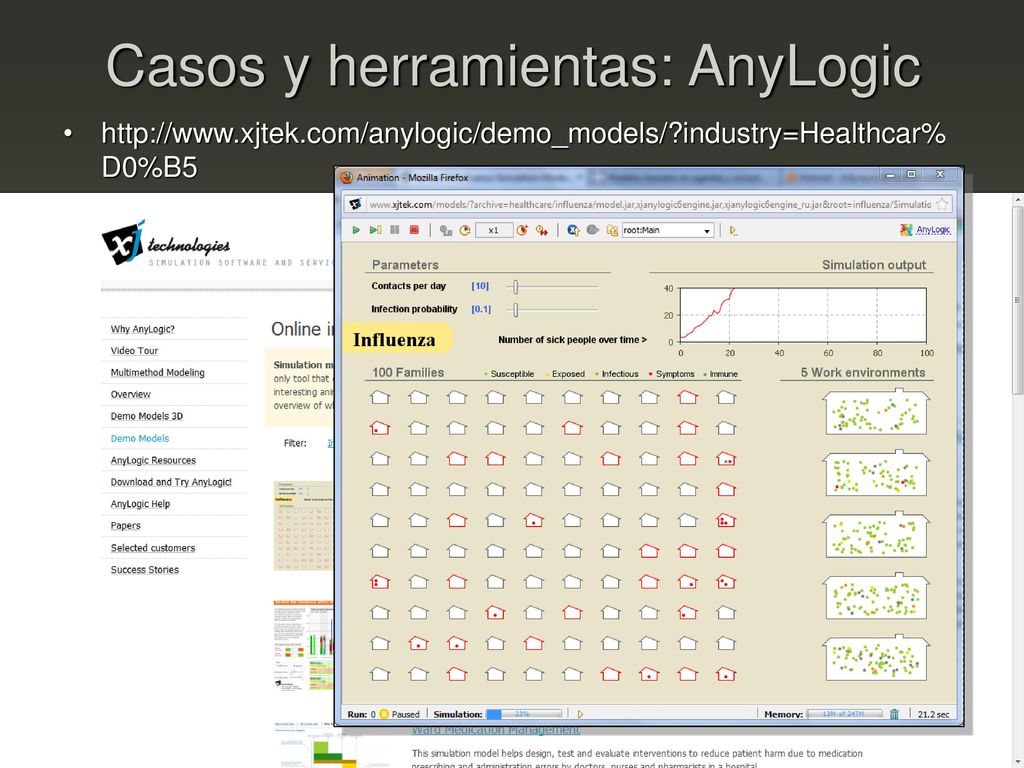Click the slide's xjtek.com demo models URL

tap(523, 150)
